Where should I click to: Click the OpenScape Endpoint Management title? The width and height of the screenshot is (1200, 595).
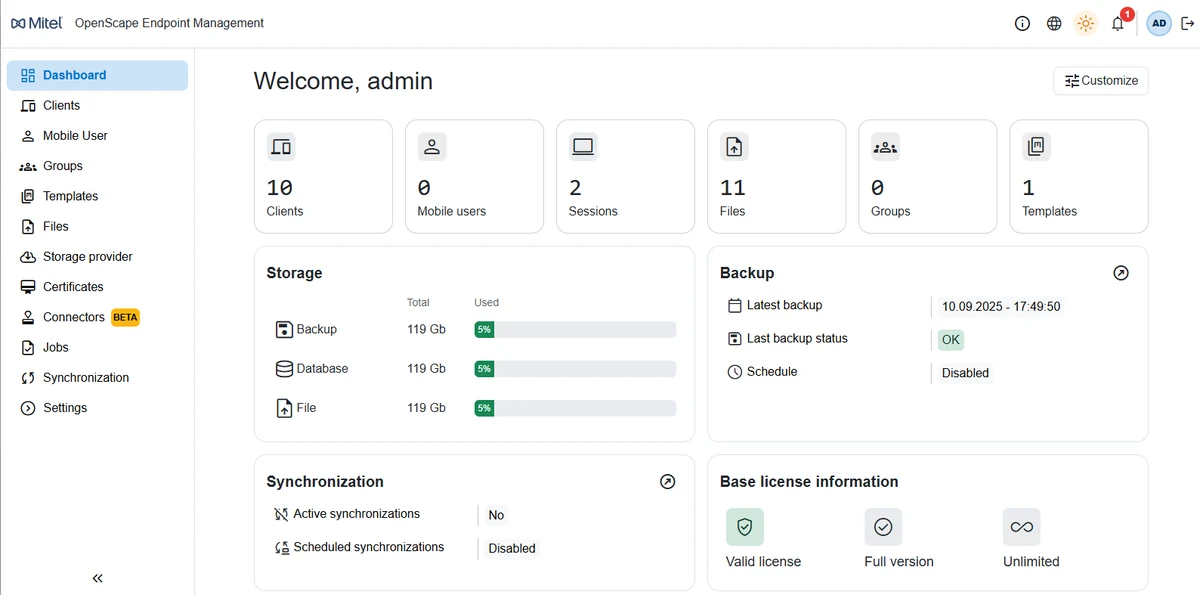[169, 23]
